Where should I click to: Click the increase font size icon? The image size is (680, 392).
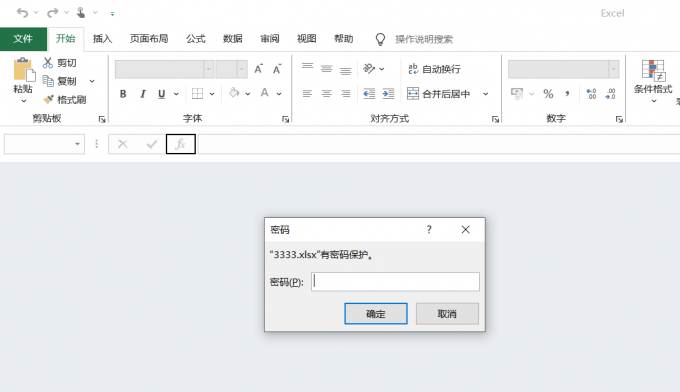(258, 69)
